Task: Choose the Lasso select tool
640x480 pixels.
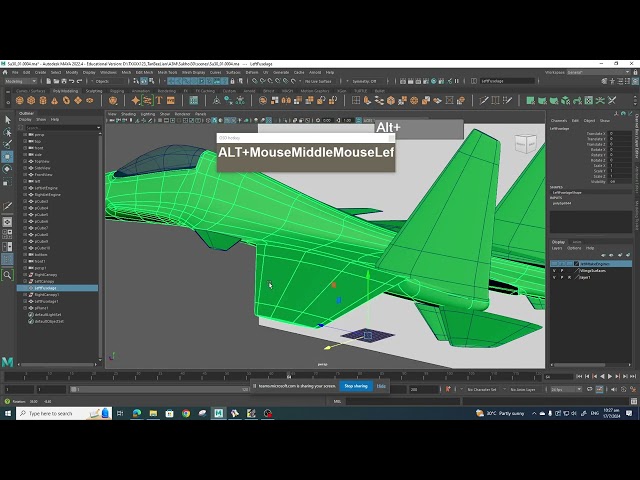Action: (x=7, y=132)
